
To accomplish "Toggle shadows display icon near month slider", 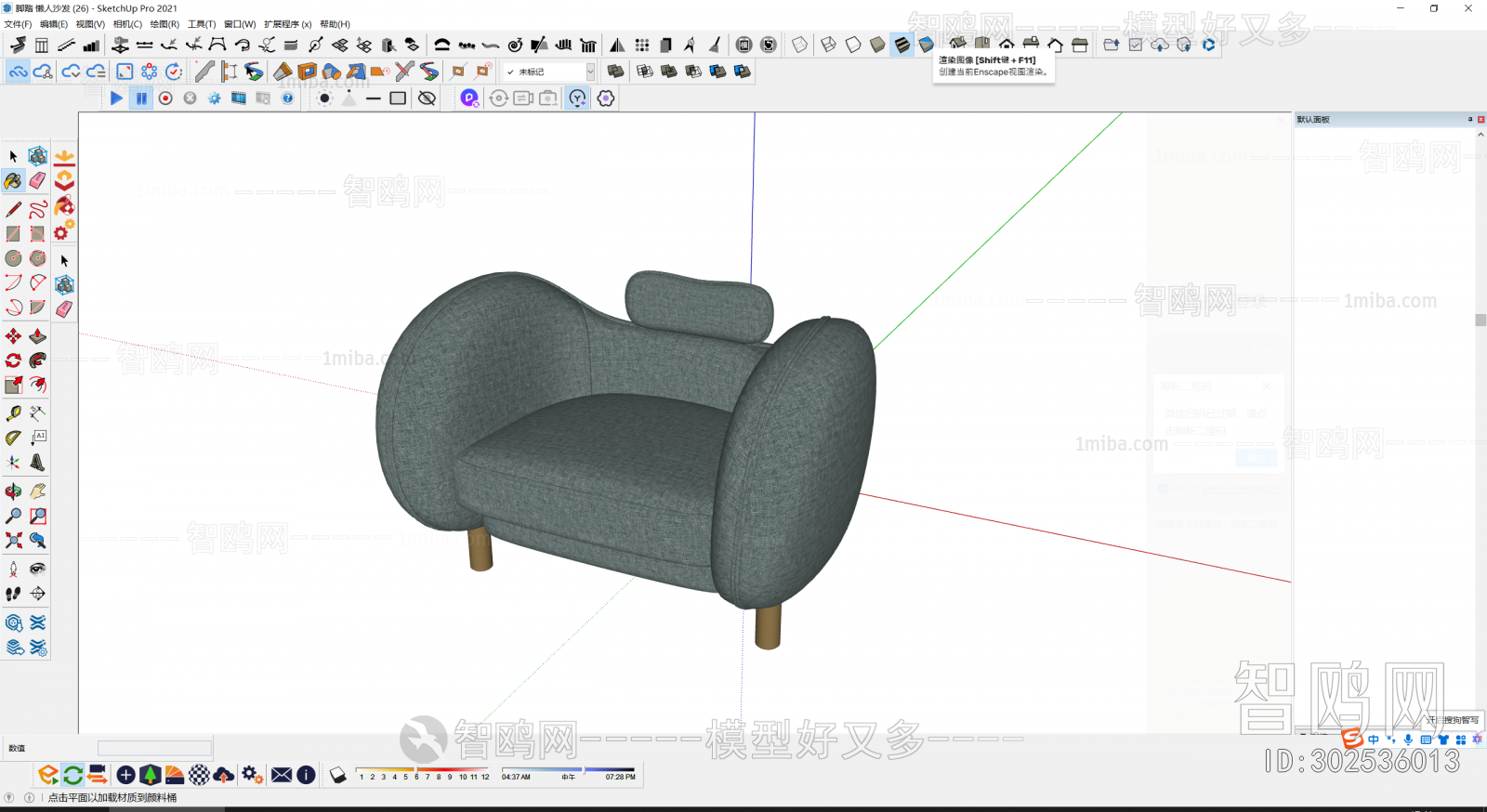I will (338, 776).
